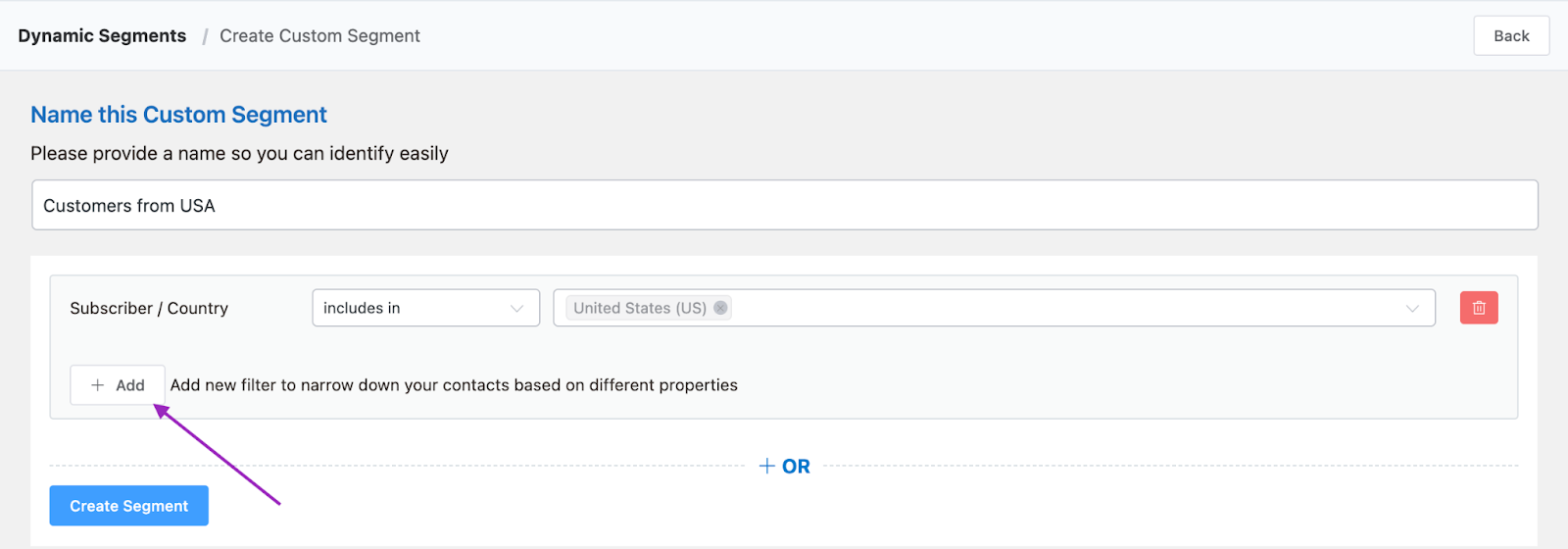Image resolution: width=1568 pixels, height=549 pixels.
Task: Click the 'Add new filter to narrow down' description
Action: [x=454, y=385]
